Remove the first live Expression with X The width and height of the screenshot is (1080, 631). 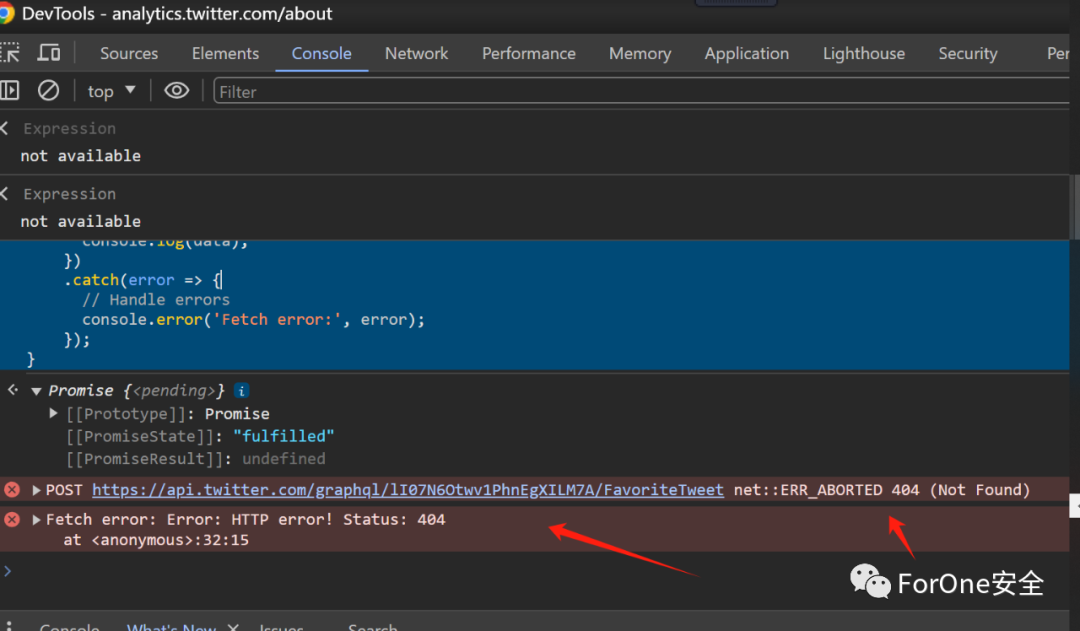4,128
